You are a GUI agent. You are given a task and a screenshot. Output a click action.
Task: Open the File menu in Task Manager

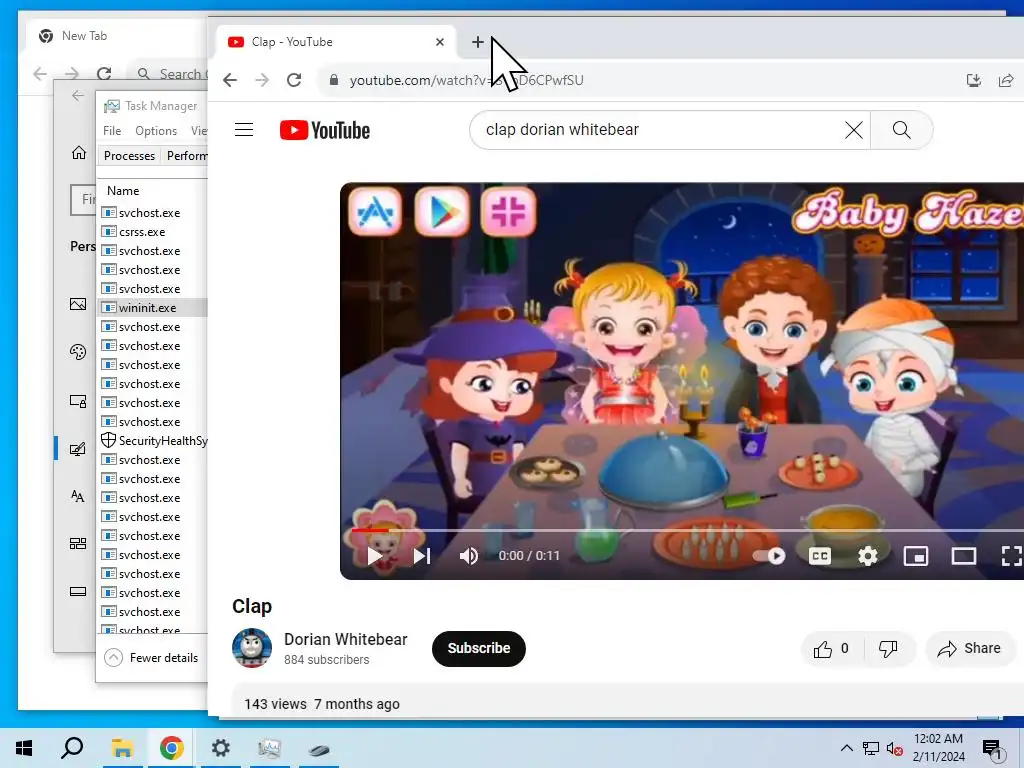point(112,131)
